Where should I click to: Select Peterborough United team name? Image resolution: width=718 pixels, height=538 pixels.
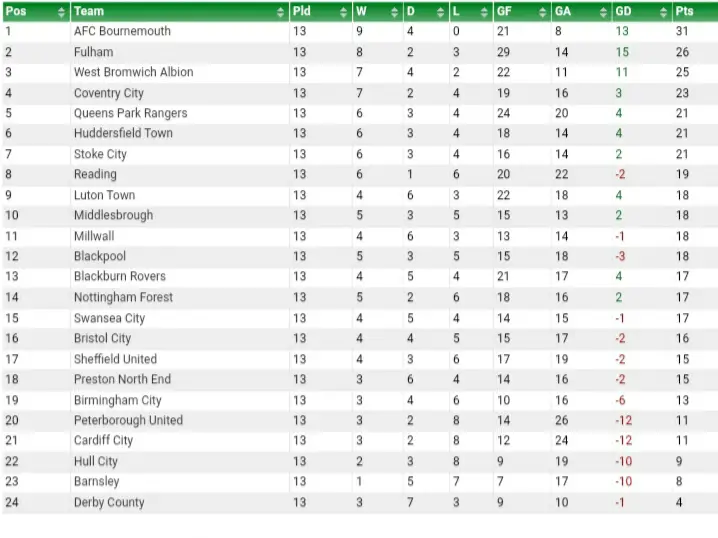(128, 420)
